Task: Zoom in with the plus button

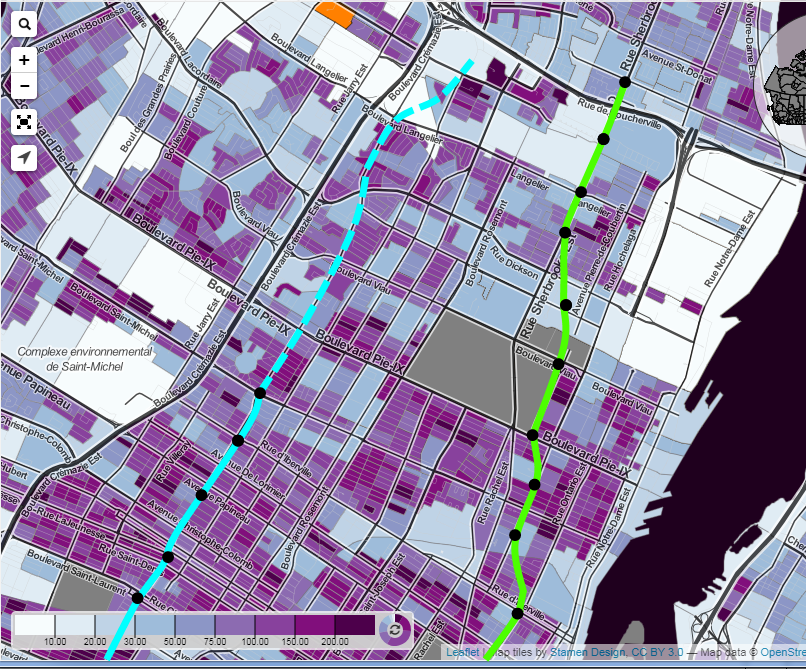Action: (24, 59)
